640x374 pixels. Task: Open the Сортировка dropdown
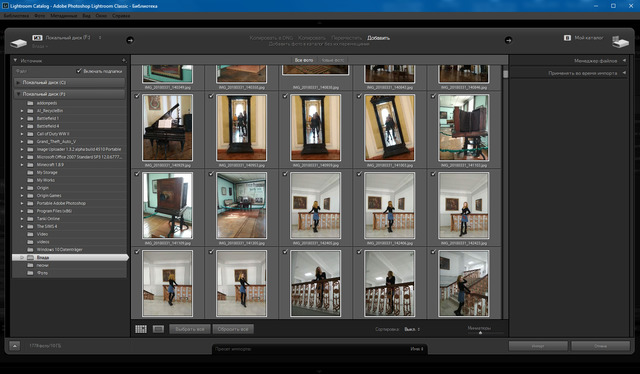412,329
